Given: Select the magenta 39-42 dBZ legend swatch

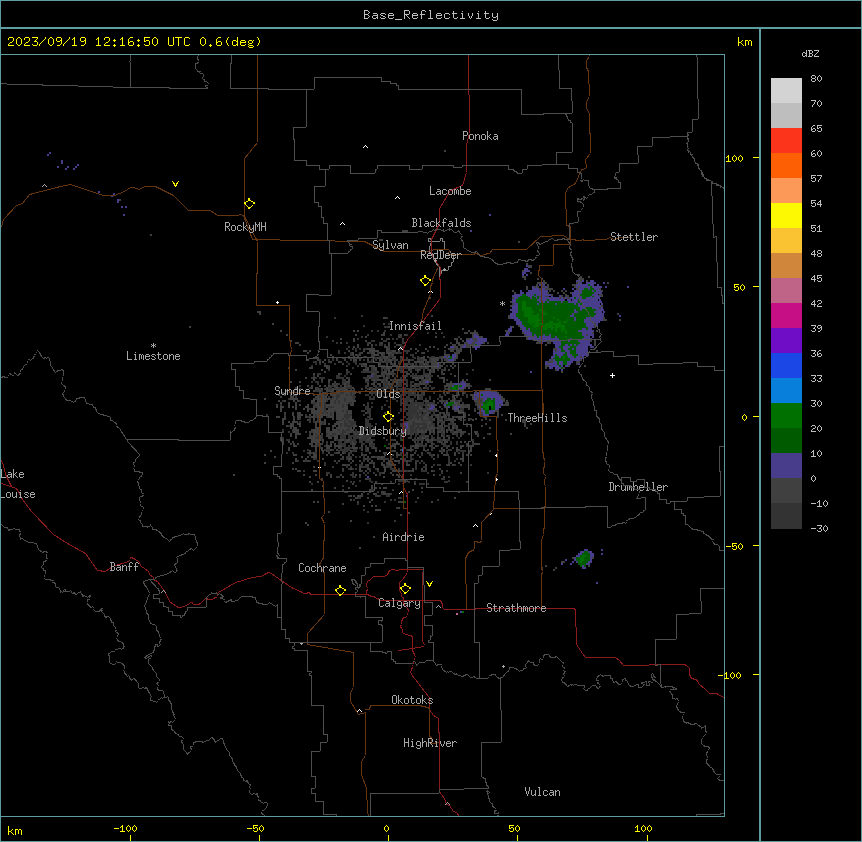Looking at the screenshot, I should click(x=786, y=315).
